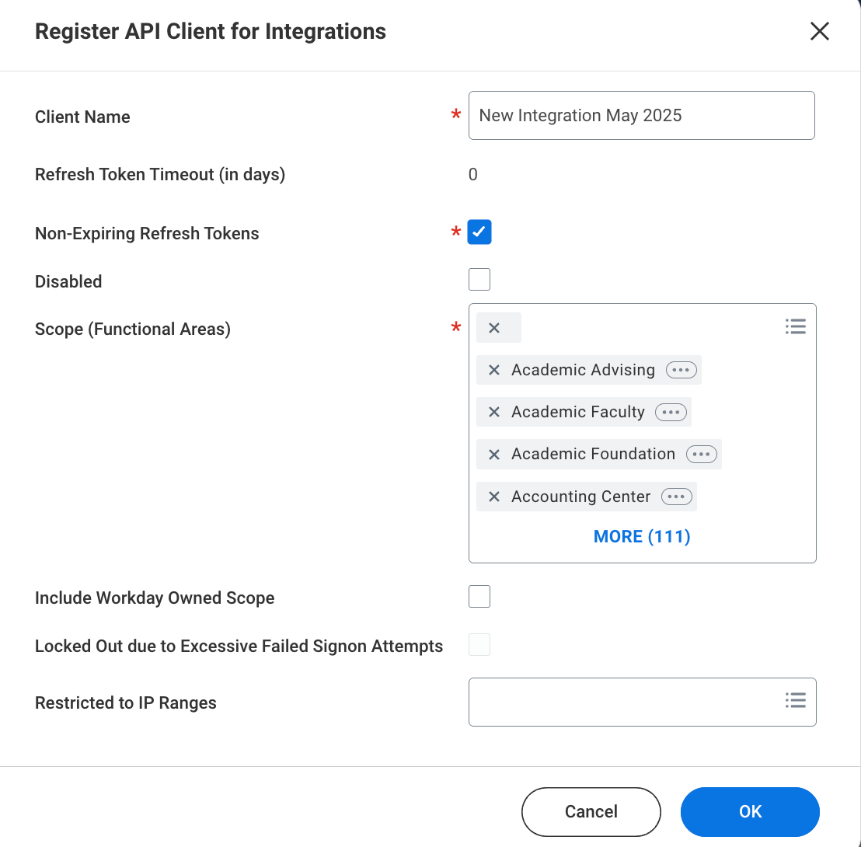This screenshot has width=861, height=847.
Task: Click the OK button
Action: point(750,811)
